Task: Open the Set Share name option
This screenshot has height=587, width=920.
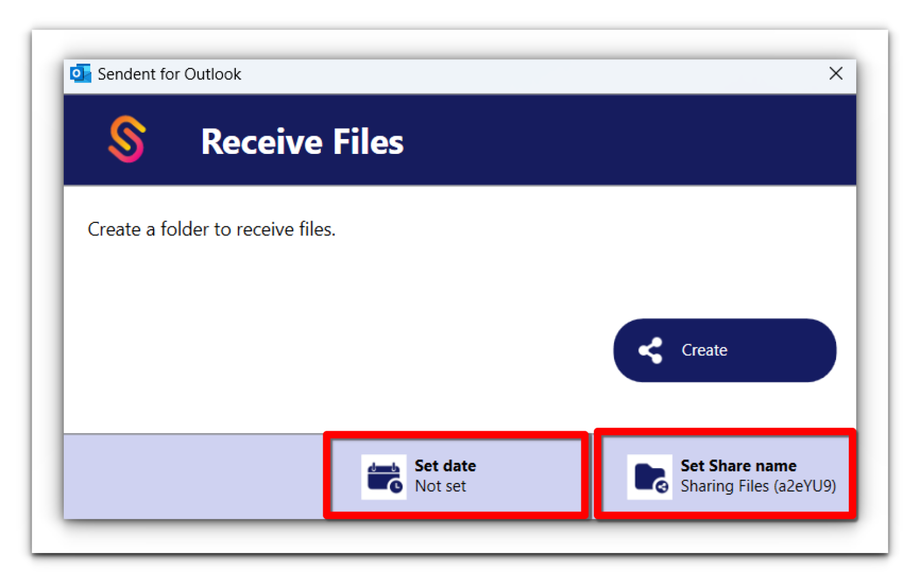Action: point(725,476)
